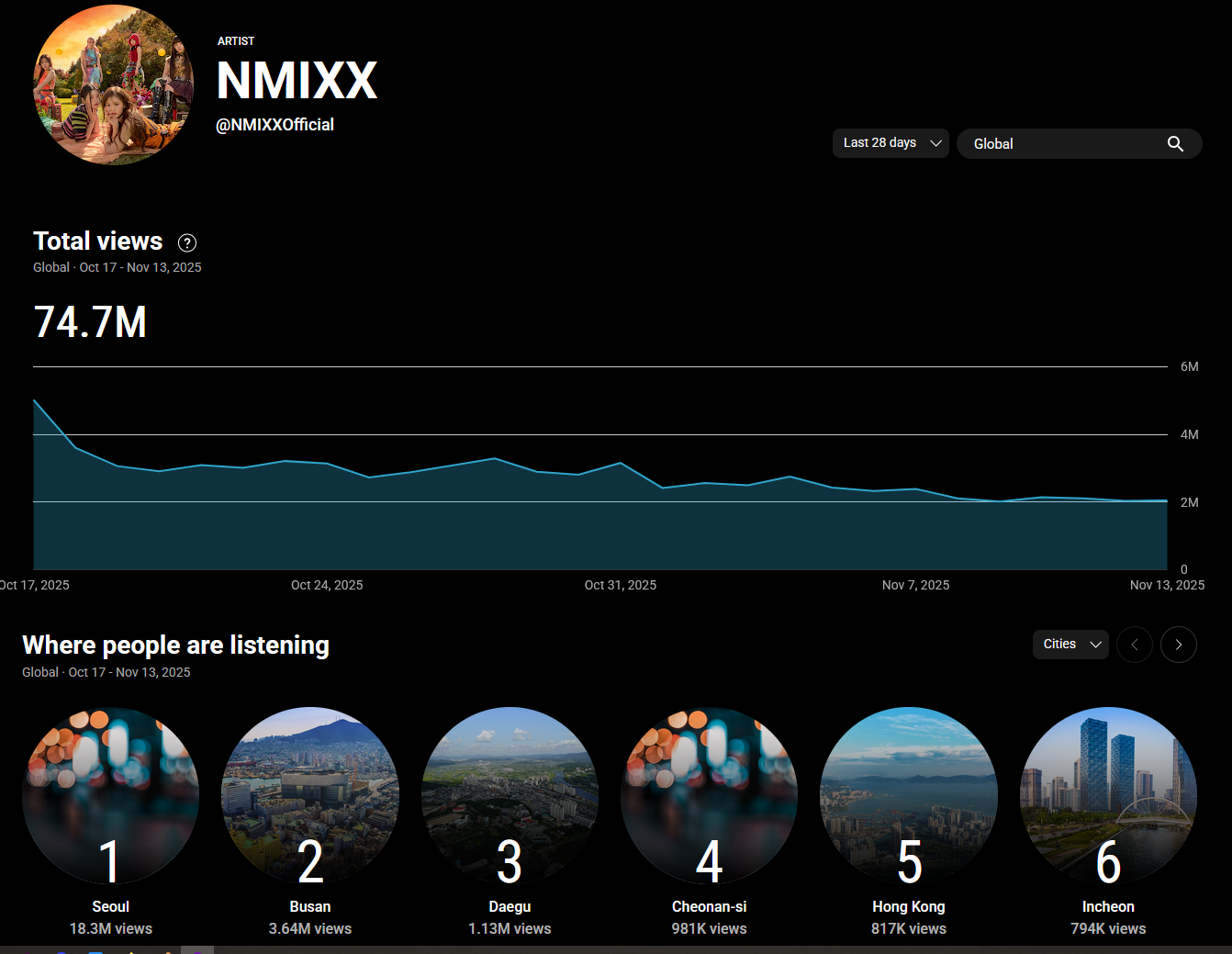Open the @NMIXXOfficial channel link
Image resolution: width=1232 pixels, height=954 pixels.
click(x=274, y=125)
